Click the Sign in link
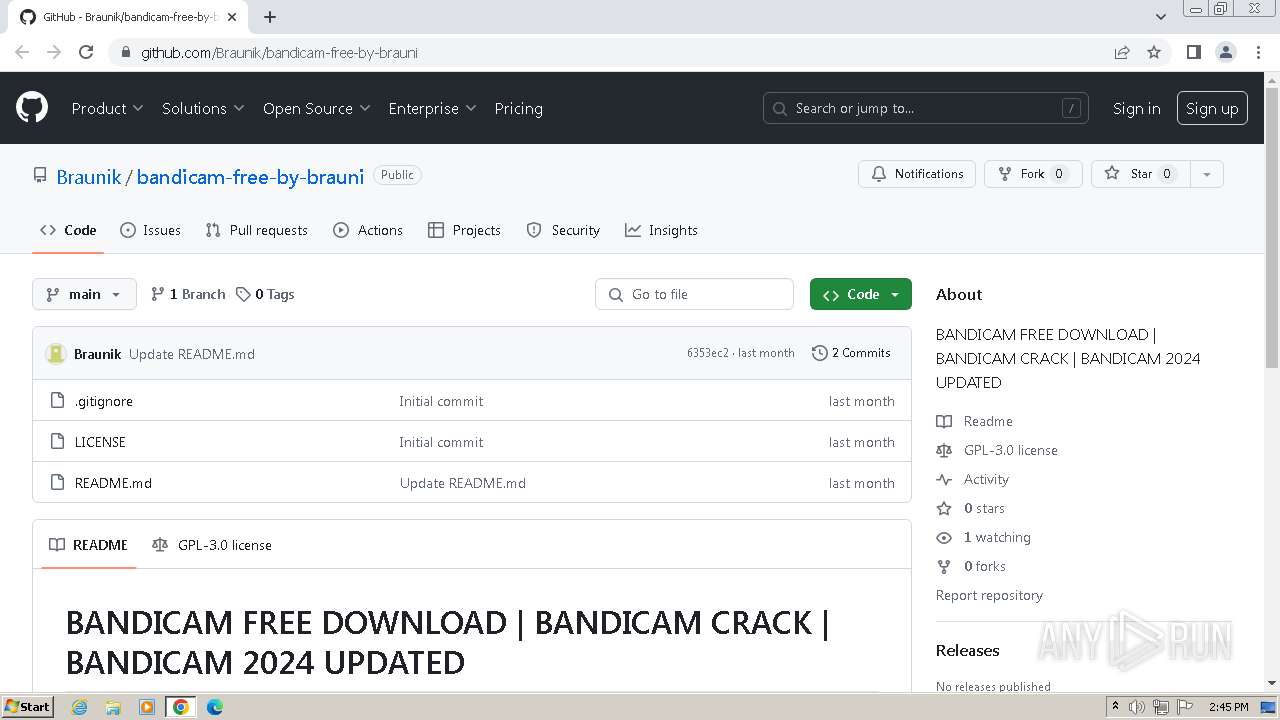This screenshot has width=1280, height=720. click(1136, 108)
